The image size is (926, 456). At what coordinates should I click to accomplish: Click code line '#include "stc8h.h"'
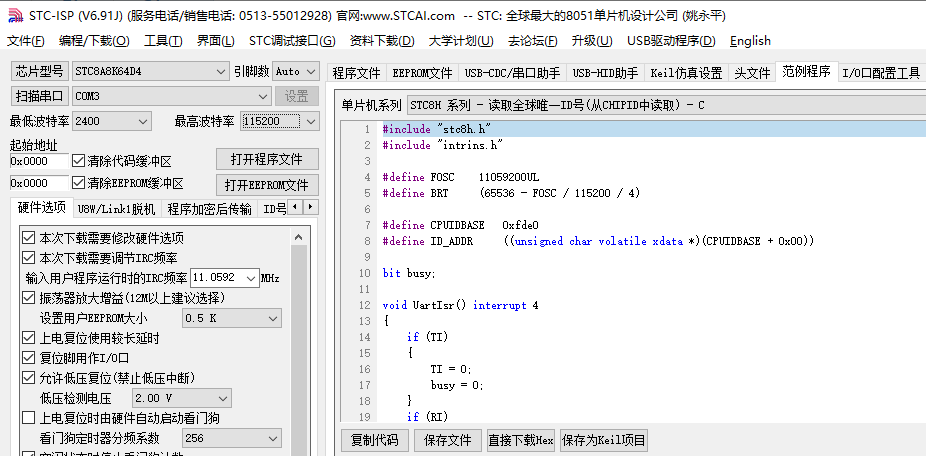(x=438, y=129)
